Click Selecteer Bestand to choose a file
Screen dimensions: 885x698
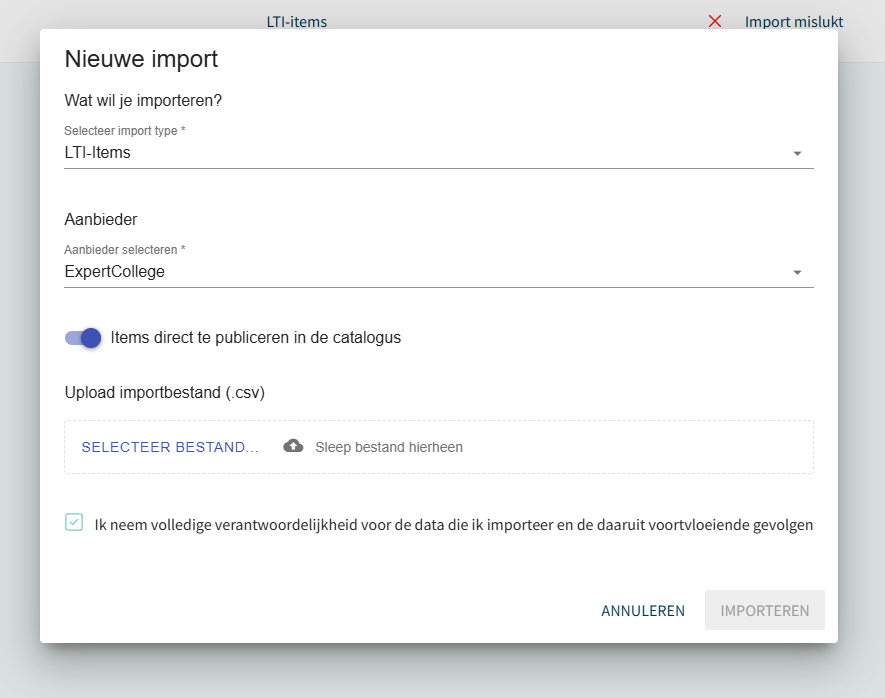coord(170,447)
